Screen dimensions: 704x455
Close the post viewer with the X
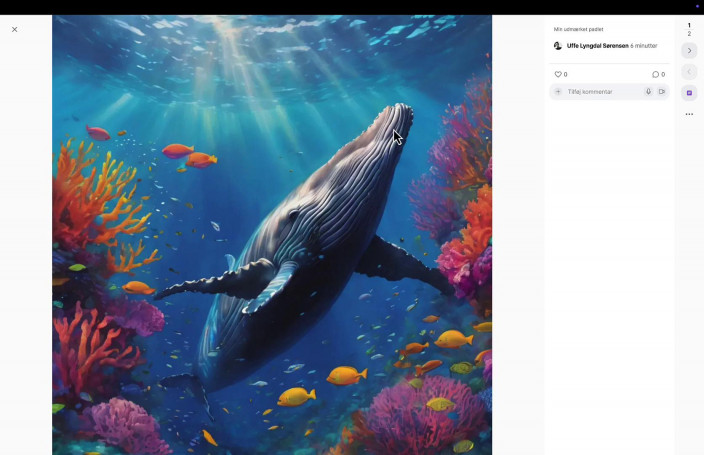click(x=15, y=30)
